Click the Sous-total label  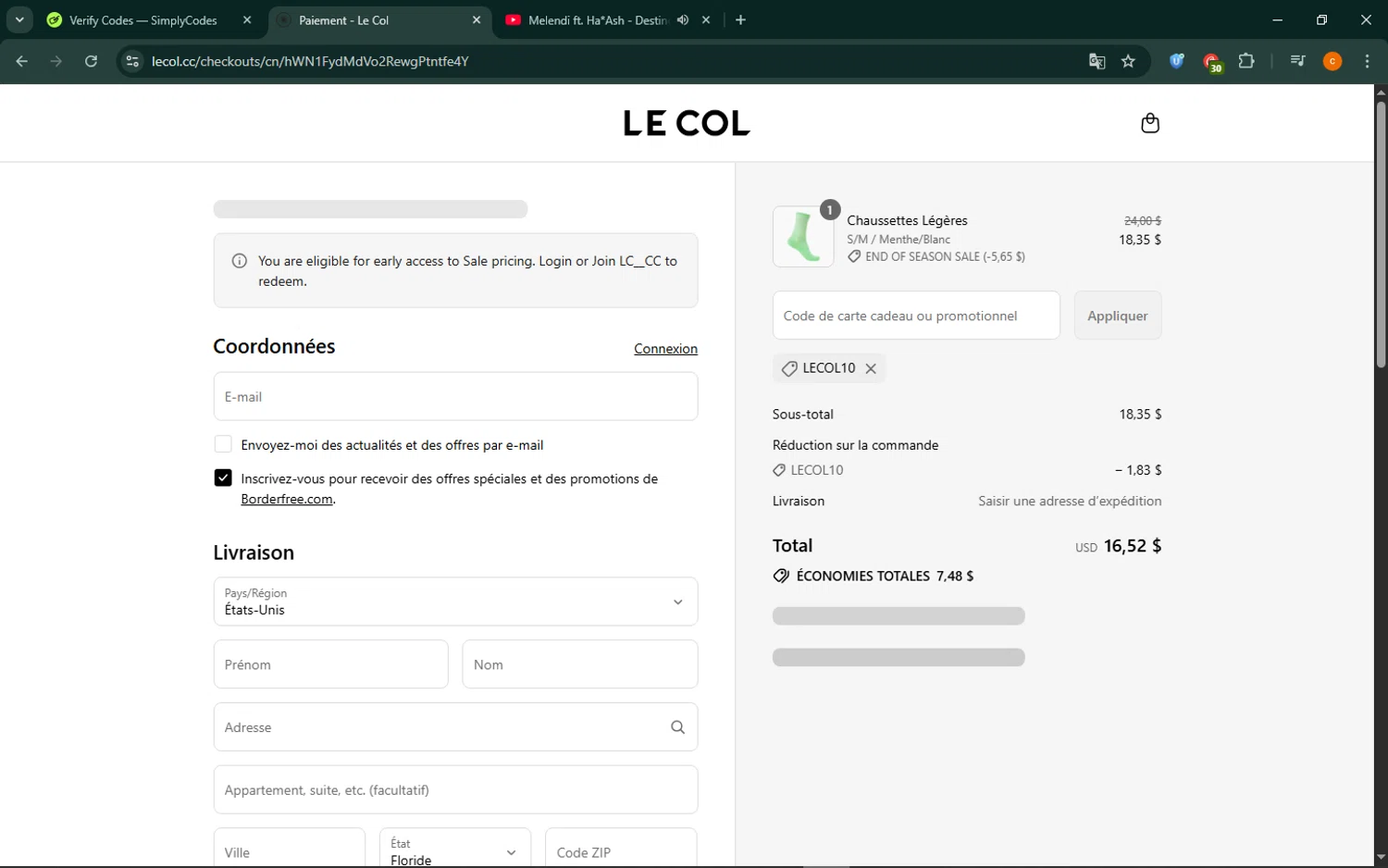coord(803,414)
